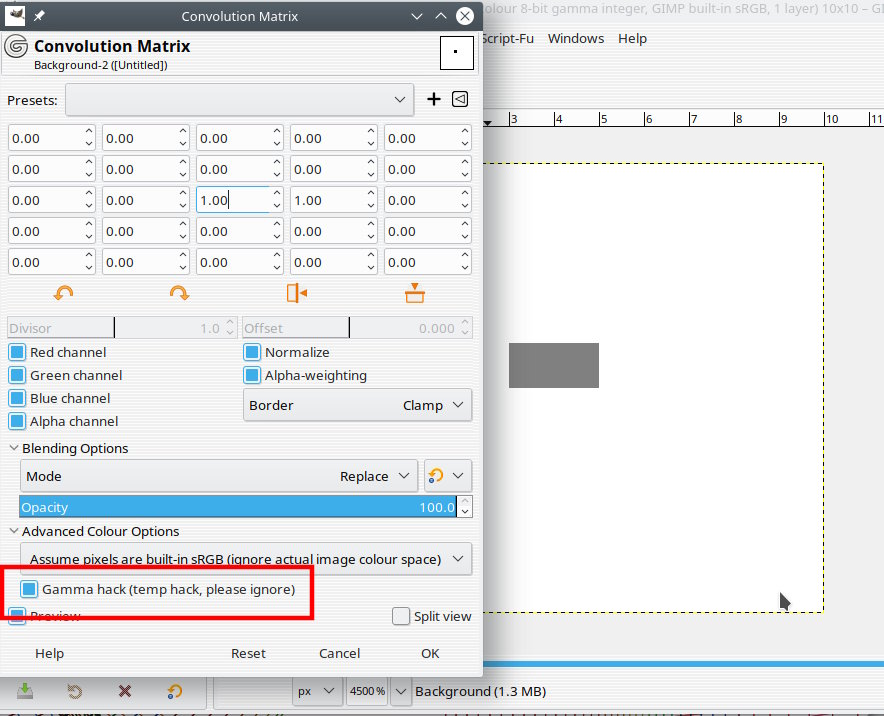Click the GIMP Wilber icon in title bar

[x=15, y=16]
